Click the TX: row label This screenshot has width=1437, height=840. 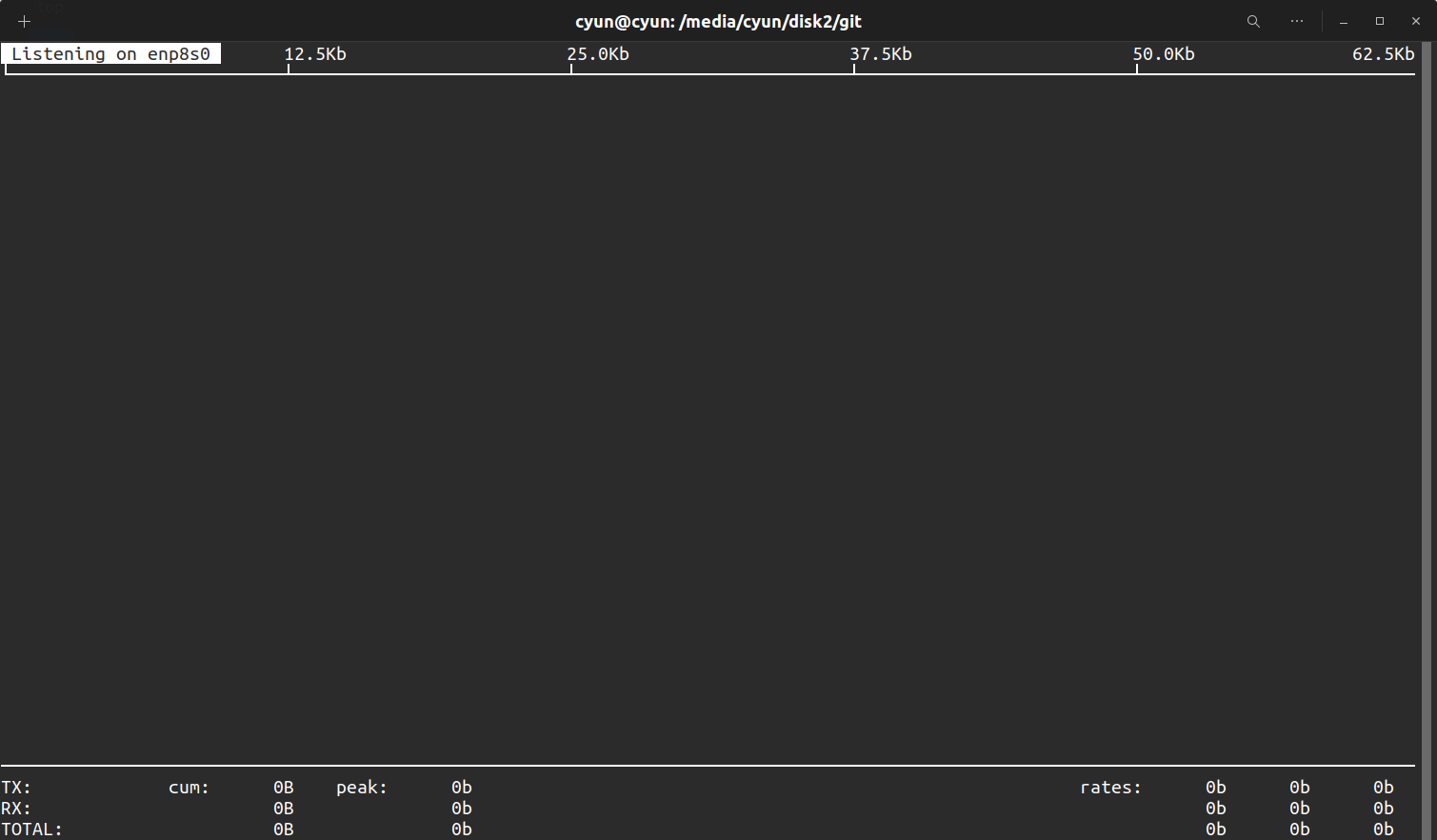point(16,788)
